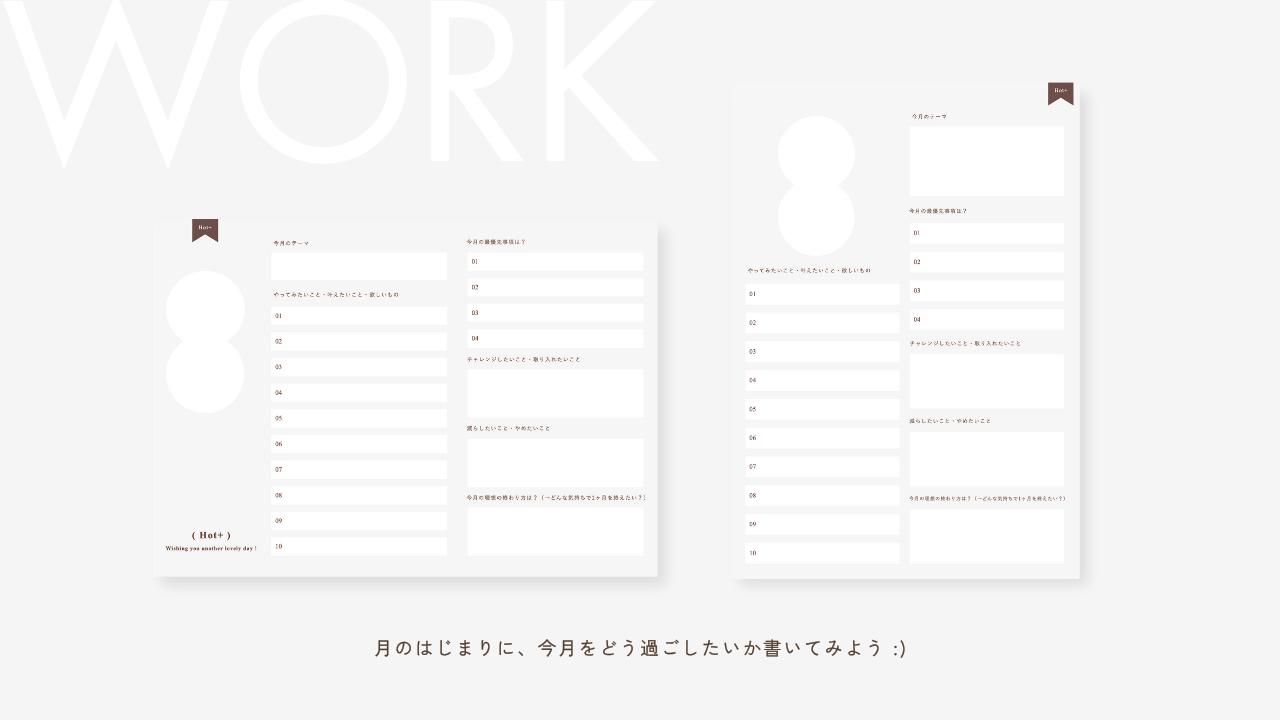Click the チャレンジしたいこと box on the portrait planner

(x=986, y=381)
